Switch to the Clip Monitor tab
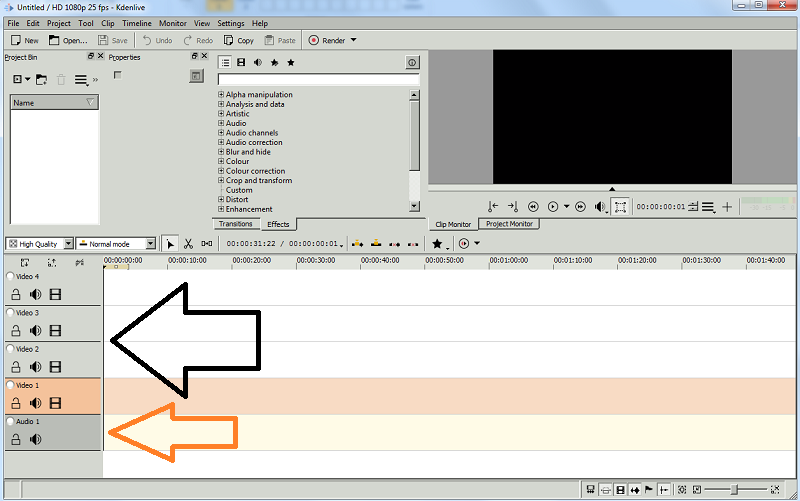The image size is (800, 501). coord(453,224)
